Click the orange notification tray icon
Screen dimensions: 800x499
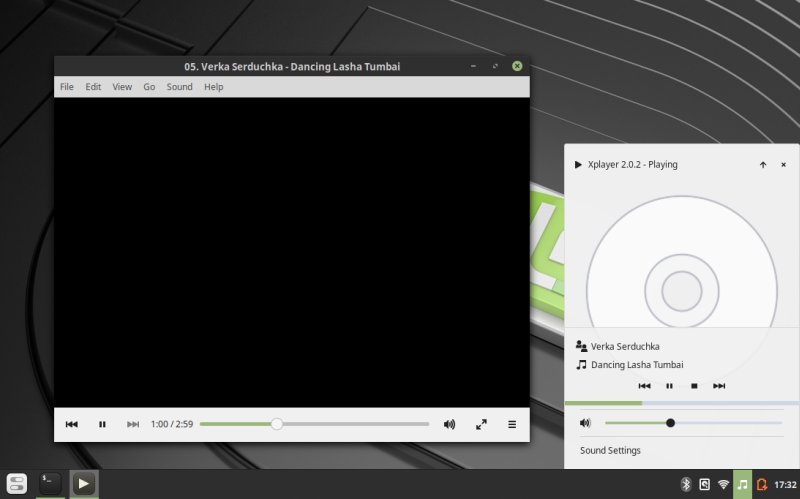[x=762, y=484]
